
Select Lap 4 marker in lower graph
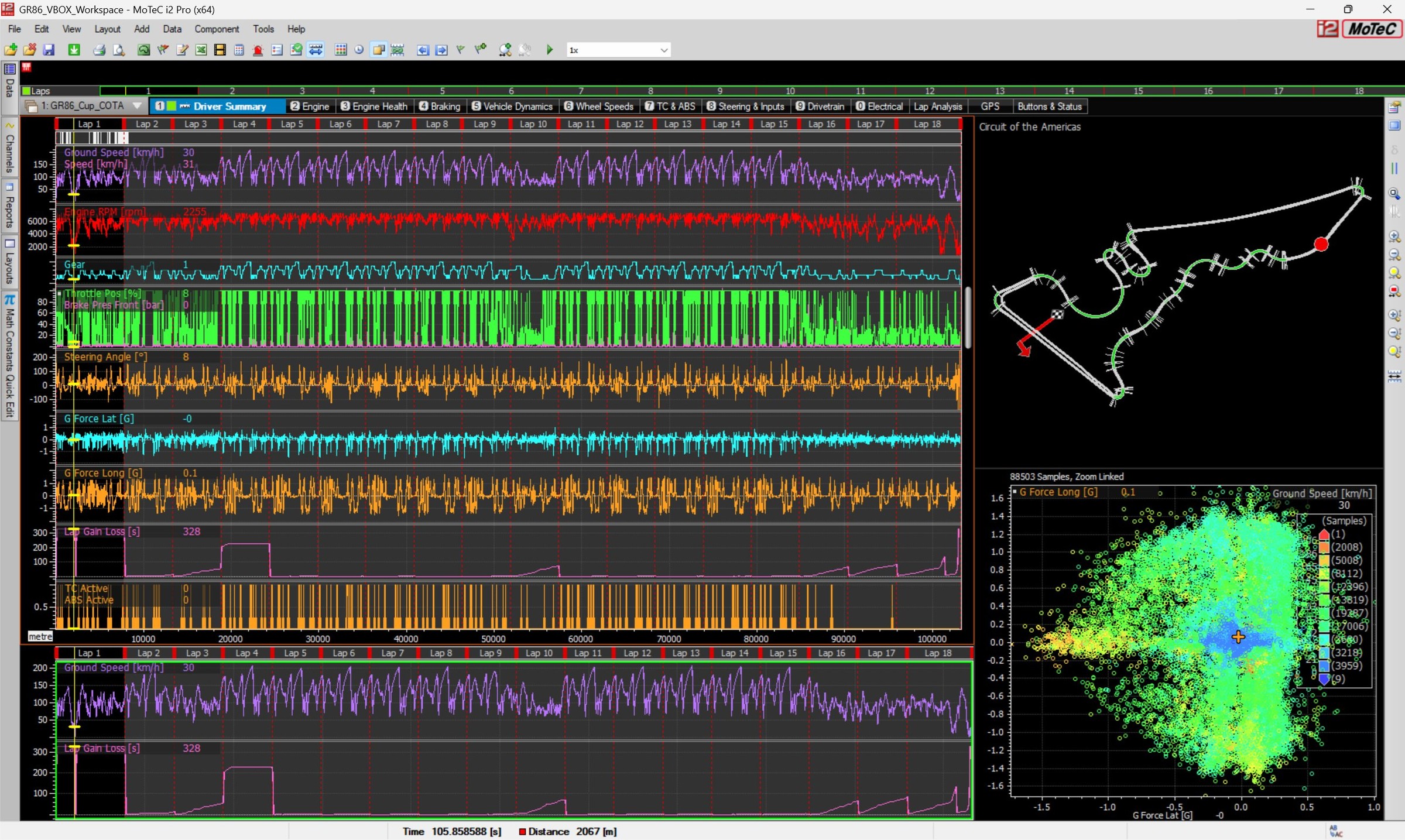[246, 653]
